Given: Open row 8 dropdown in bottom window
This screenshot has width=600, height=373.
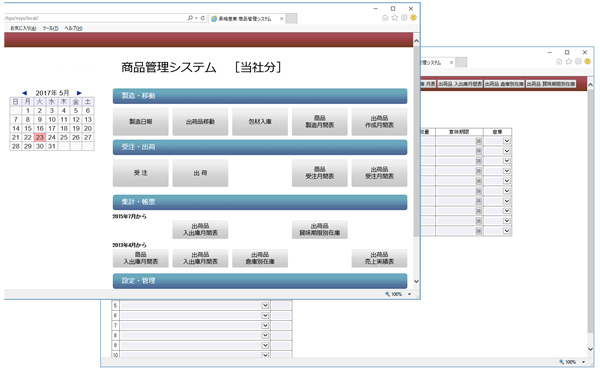Looking at the screenshot, I should 265,335.
